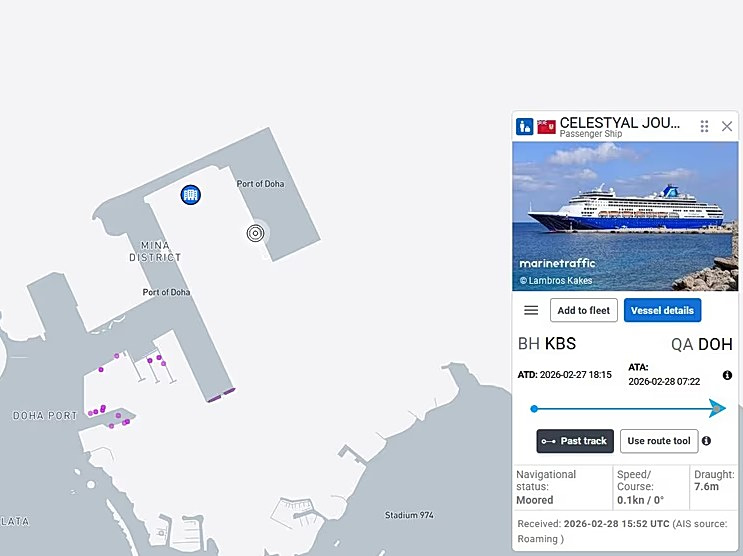The height and width of the screenshot is (556, 743).
Task: Toggle the Past track button
Action: 575,441
